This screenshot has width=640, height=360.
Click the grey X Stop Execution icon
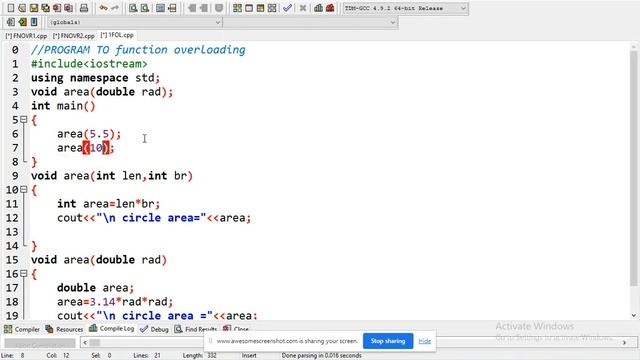tap(303, 8)
